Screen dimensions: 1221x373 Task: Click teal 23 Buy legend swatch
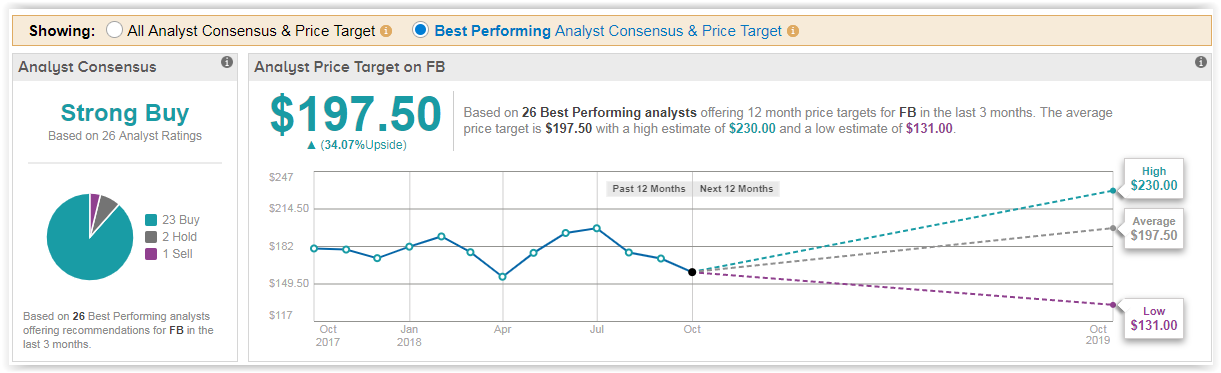150,220
